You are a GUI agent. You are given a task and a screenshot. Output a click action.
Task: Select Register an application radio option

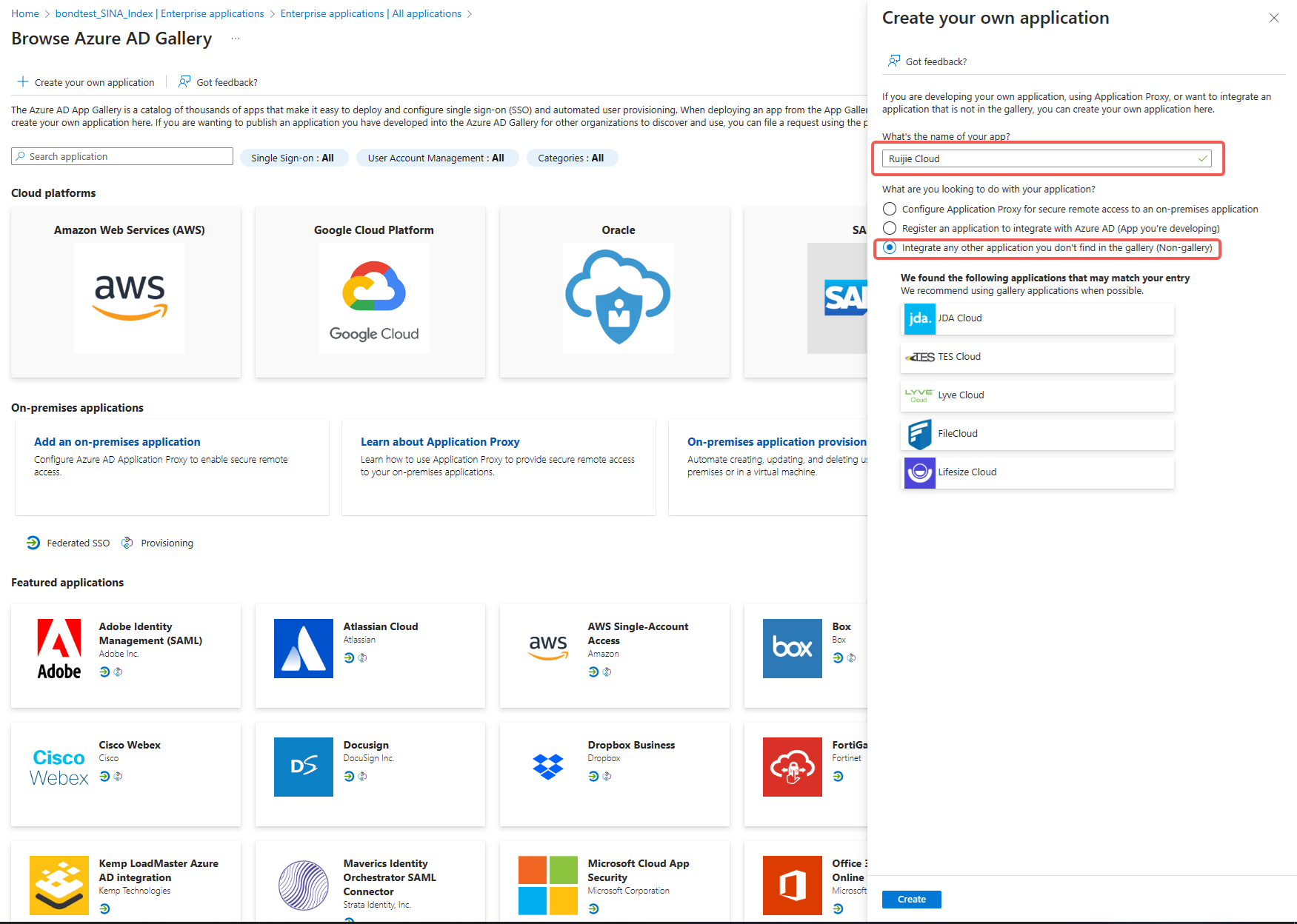click(x=890, y=229)
